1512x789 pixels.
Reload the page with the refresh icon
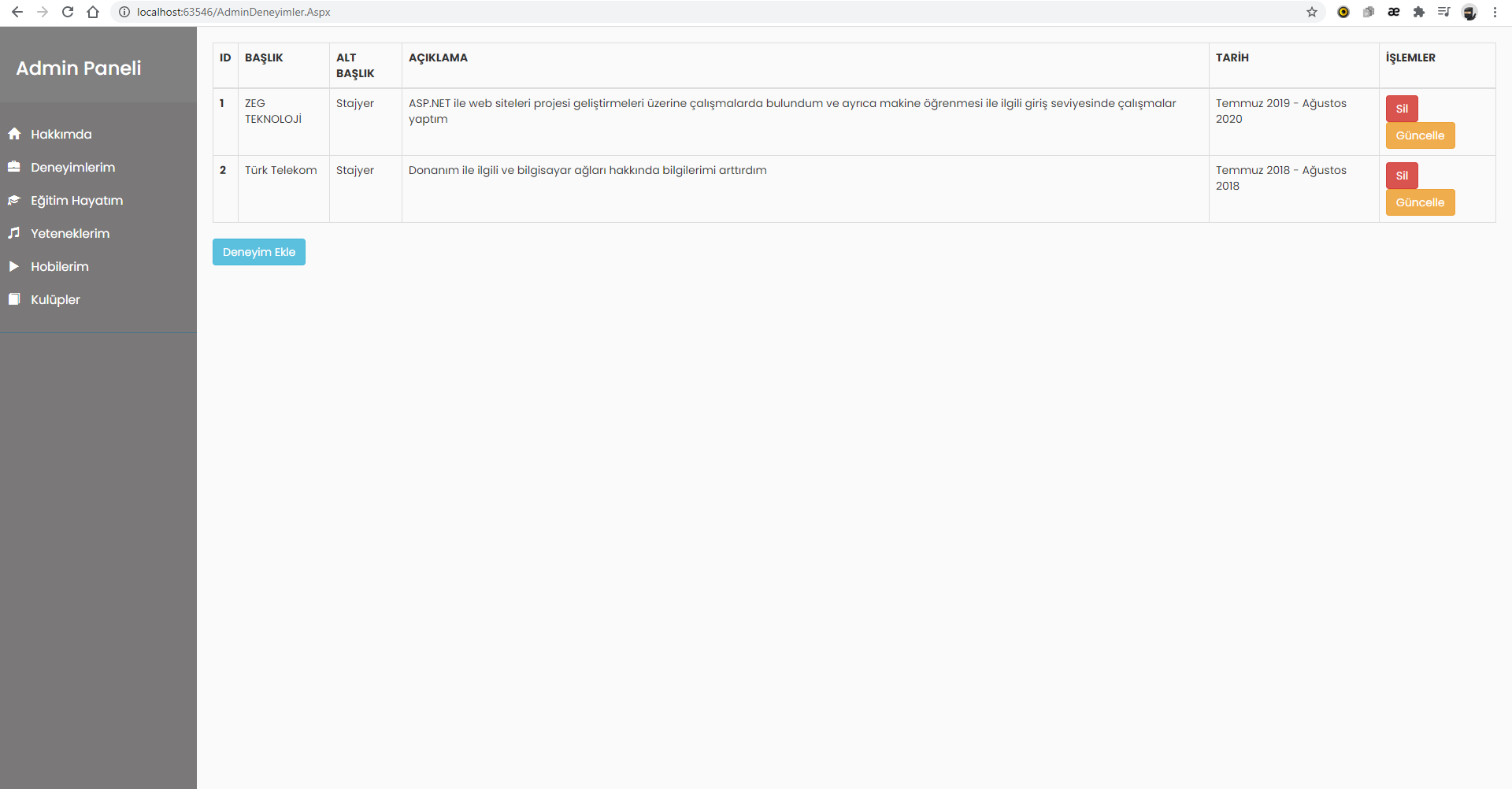[68, 12]
